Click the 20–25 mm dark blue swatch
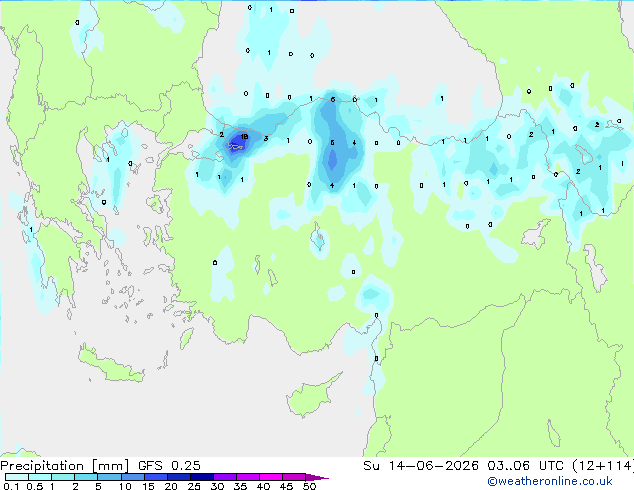 point(178,477)
